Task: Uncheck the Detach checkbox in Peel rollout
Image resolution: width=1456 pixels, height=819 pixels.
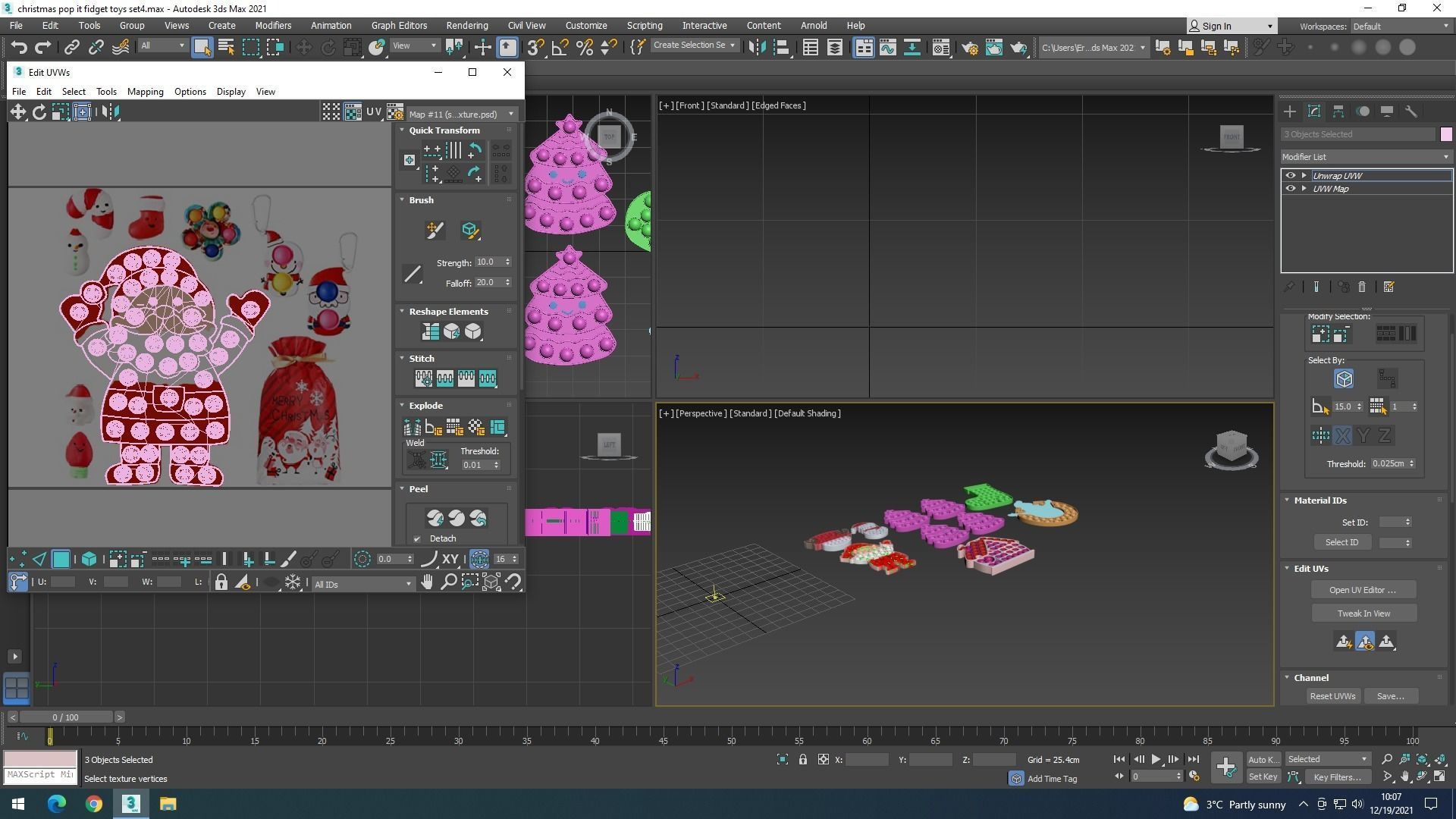Action: [x=417, y=538]
